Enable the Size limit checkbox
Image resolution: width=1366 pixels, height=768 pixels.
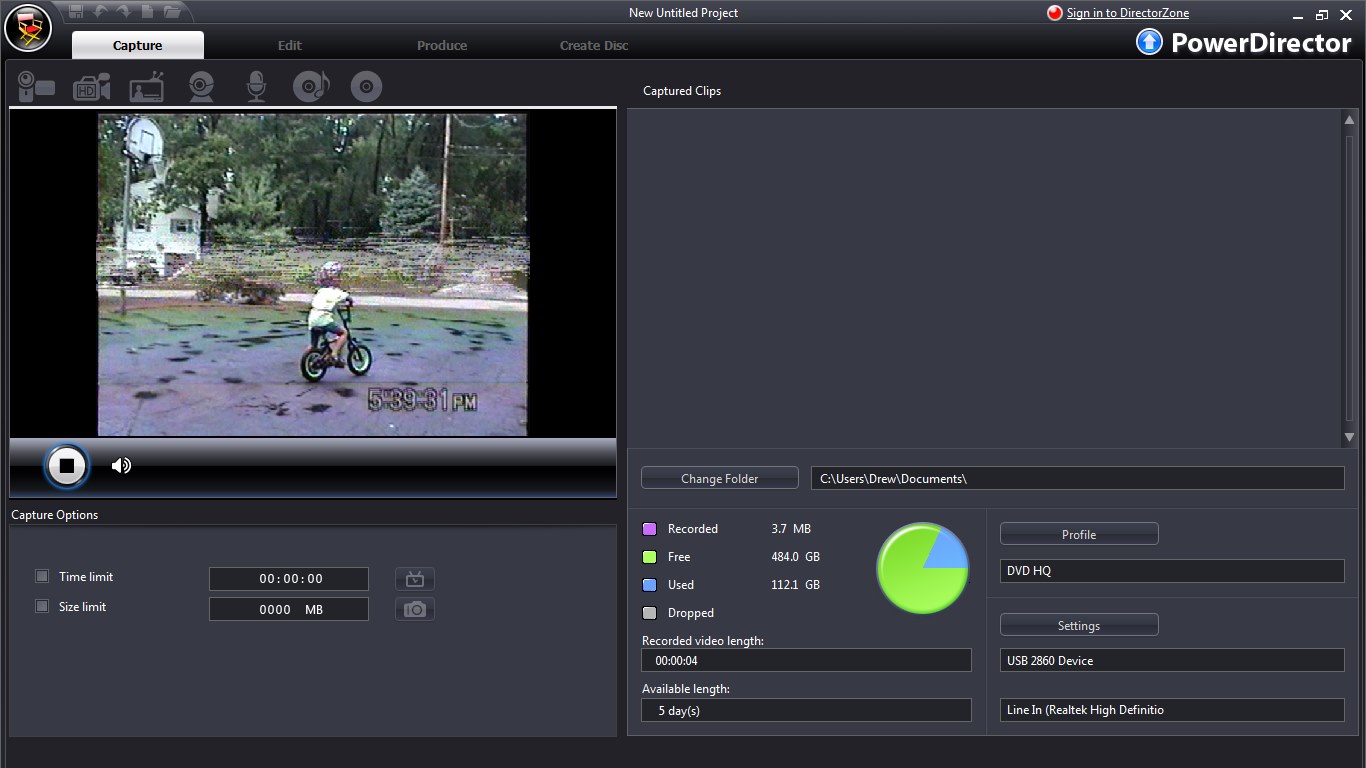(x=42, y=606)
